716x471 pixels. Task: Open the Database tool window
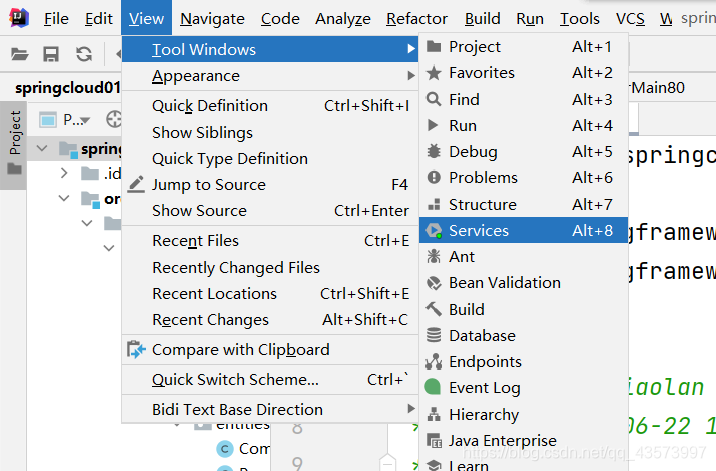[x=482, y=336]
